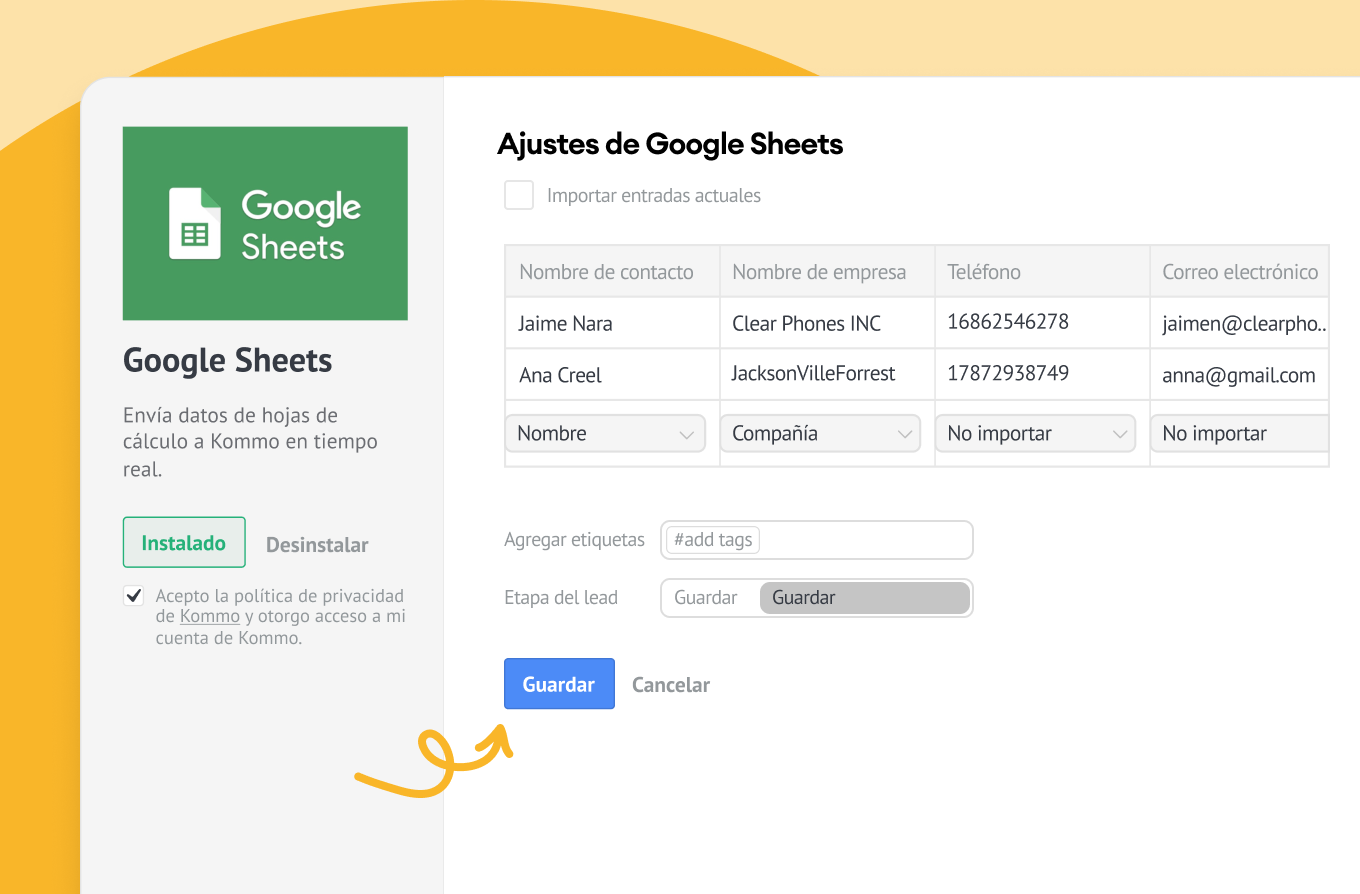The width and height of the screenshot is (1360, 894).
Task: Click the Ajustes de Google Sheets heading
Action: (670, 144)
